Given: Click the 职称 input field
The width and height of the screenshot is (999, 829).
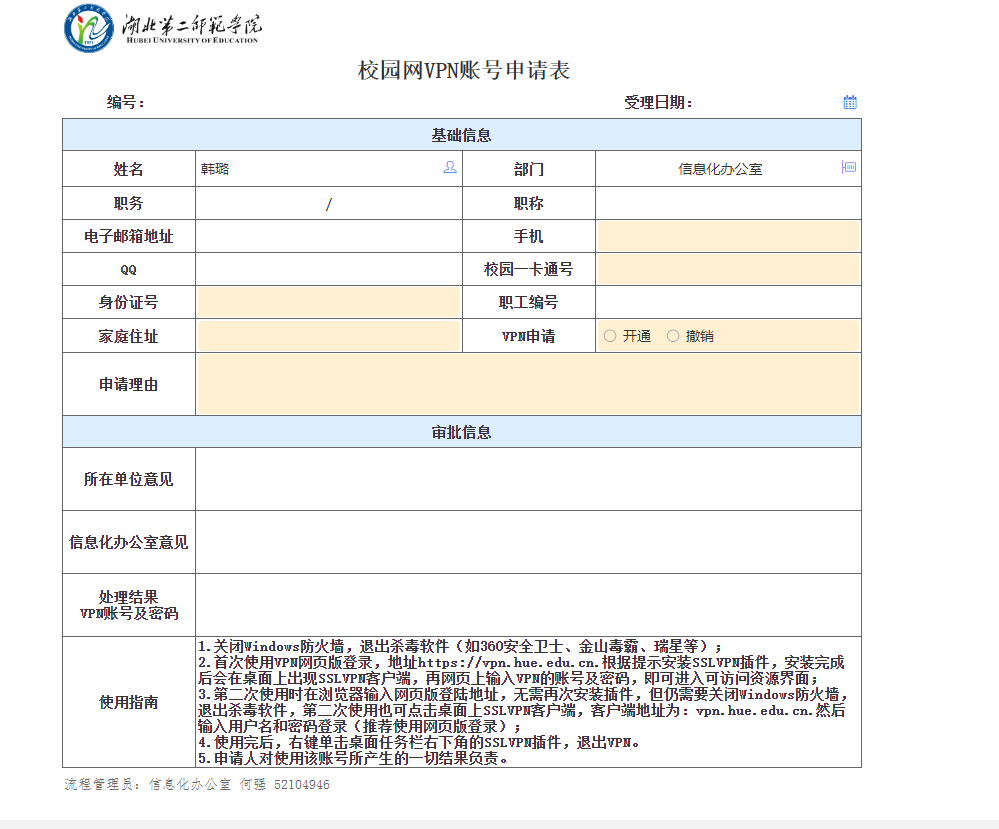Looking at the screenshot, I should click(x=727, y=204).
